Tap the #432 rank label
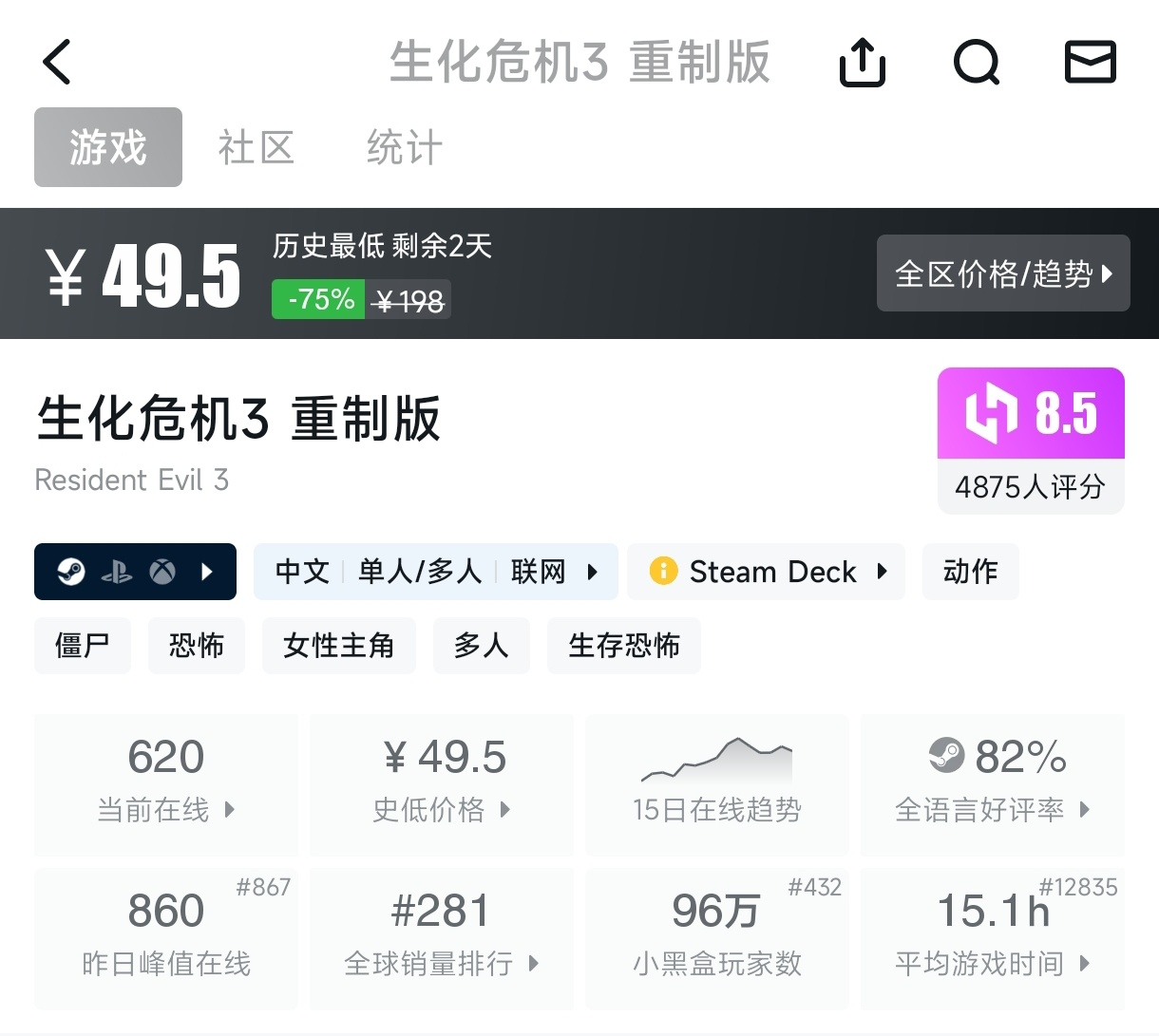 coord(815,887)
